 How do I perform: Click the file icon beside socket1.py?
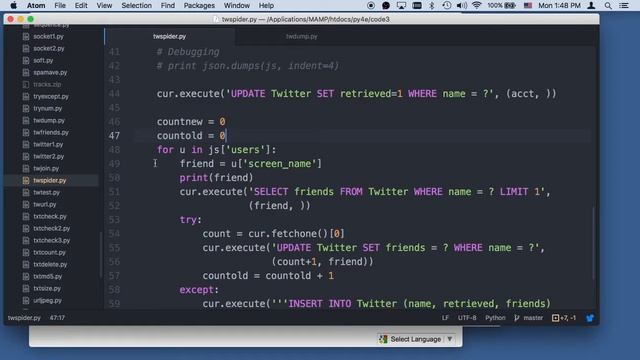pos(26,36)
